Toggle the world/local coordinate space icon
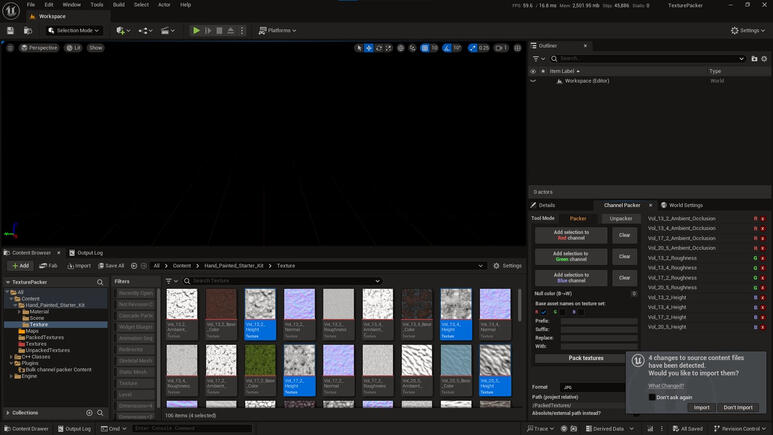 pos(401,48)
